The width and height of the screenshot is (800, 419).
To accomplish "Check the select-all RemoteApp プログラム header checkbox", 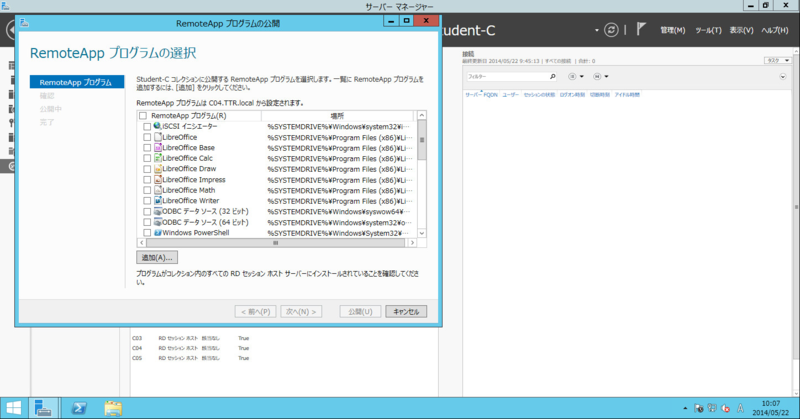I will [x=143, y=116].
